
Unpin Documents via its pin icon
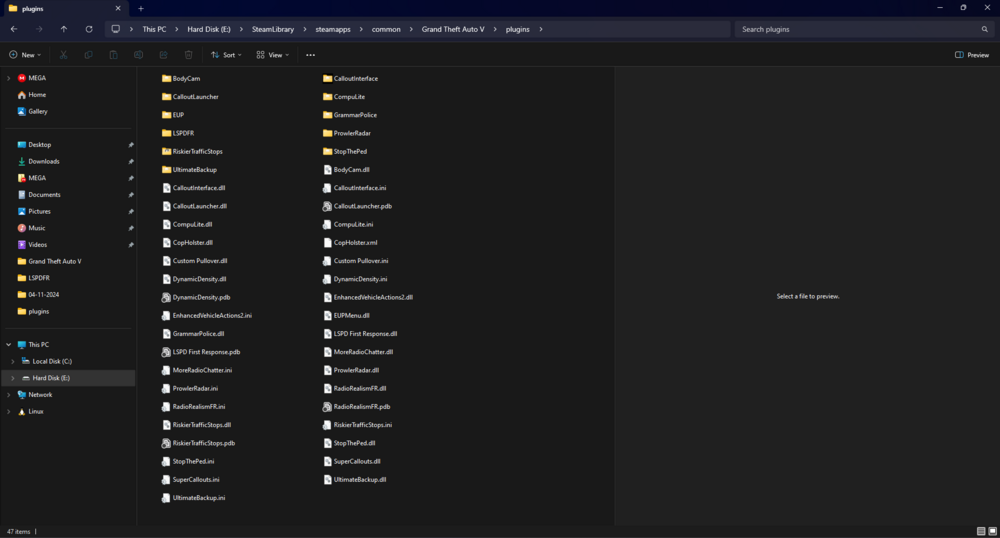pyautogui.click(x=131, y=195)
